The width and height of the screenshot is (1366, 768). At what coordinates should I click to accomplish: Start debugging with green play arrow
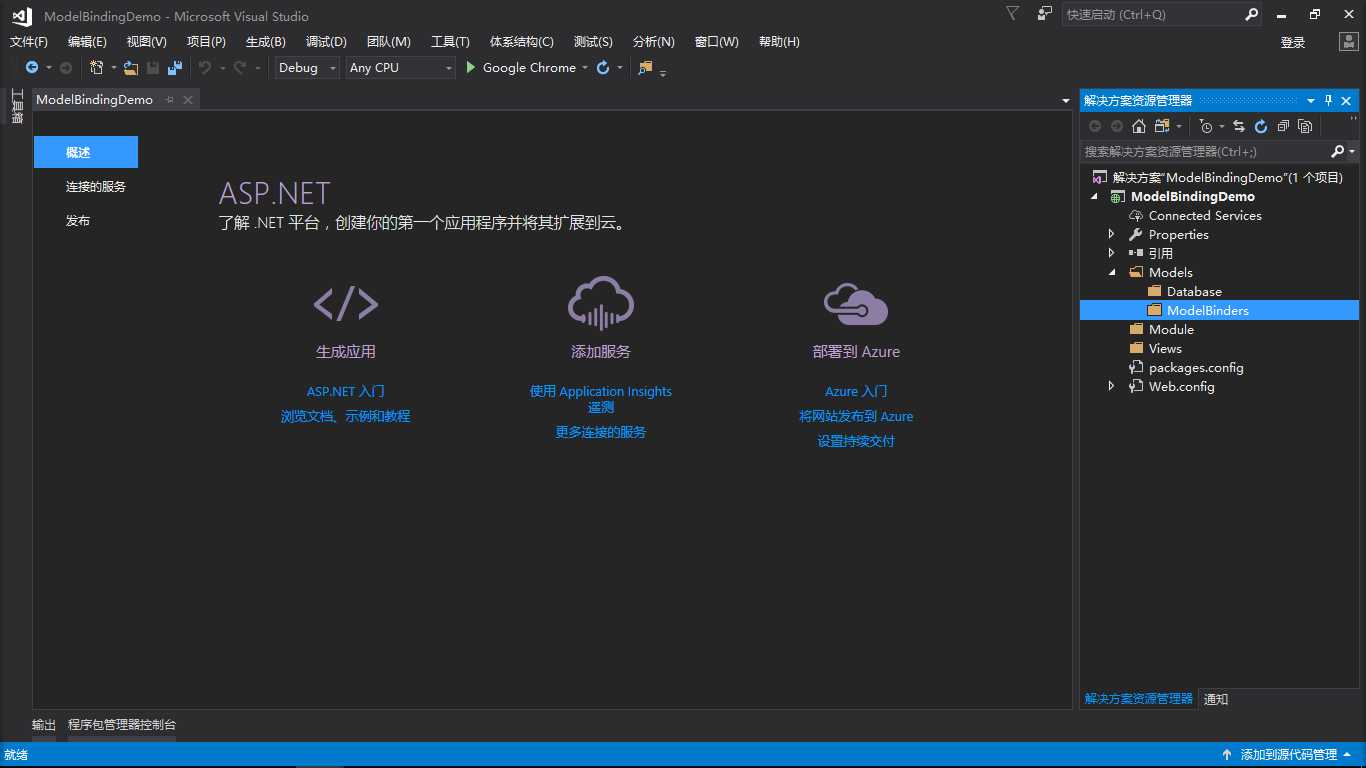(x=471, y=68)
